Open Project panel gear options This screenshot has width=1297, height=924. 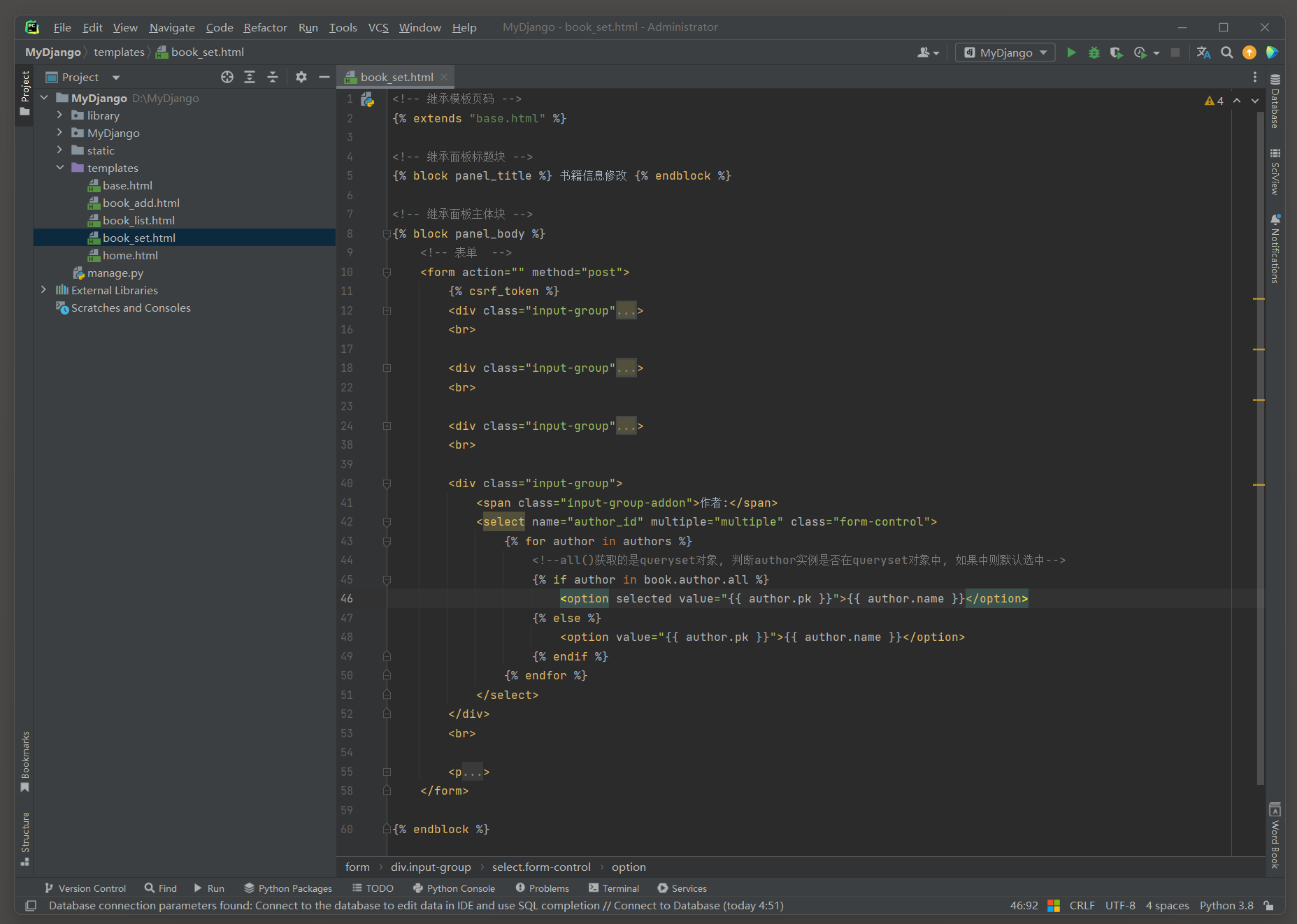coord(301,77)
